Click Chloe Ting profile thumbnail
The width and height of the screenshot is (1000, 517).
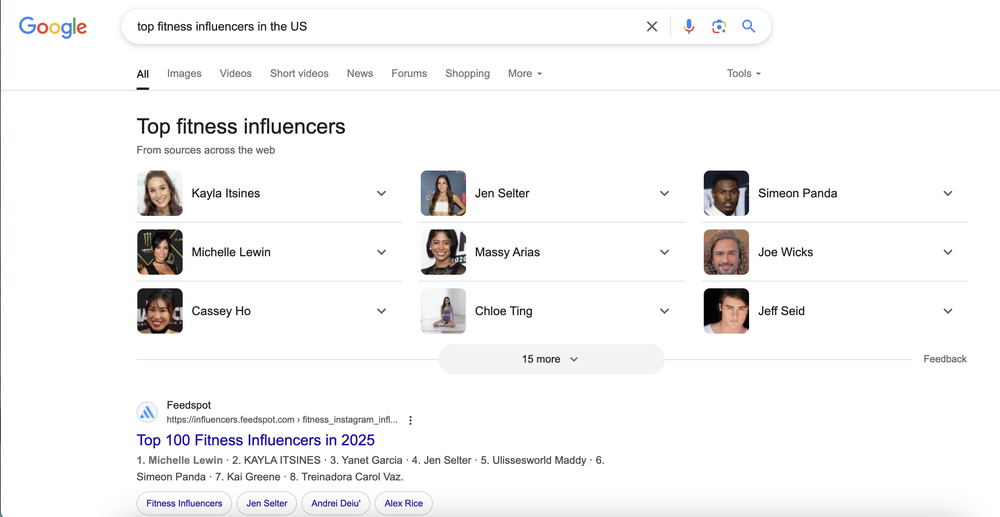tap(443, 311)
